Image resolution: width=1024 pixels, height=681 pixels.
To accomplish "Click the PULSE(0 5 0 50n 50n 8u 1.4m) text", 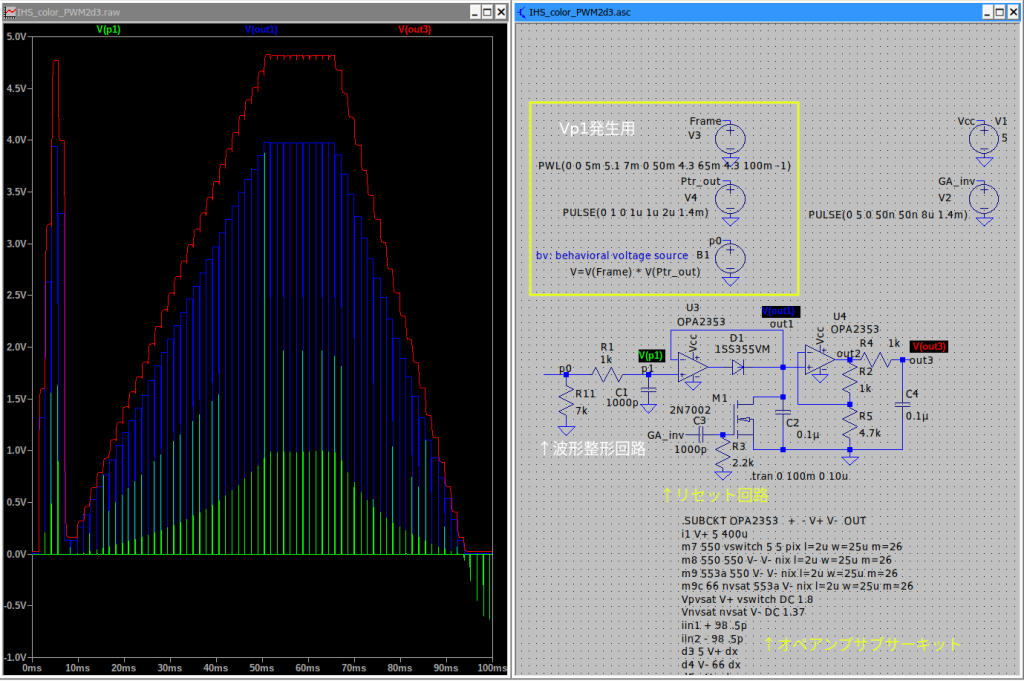I will point(888,215).
